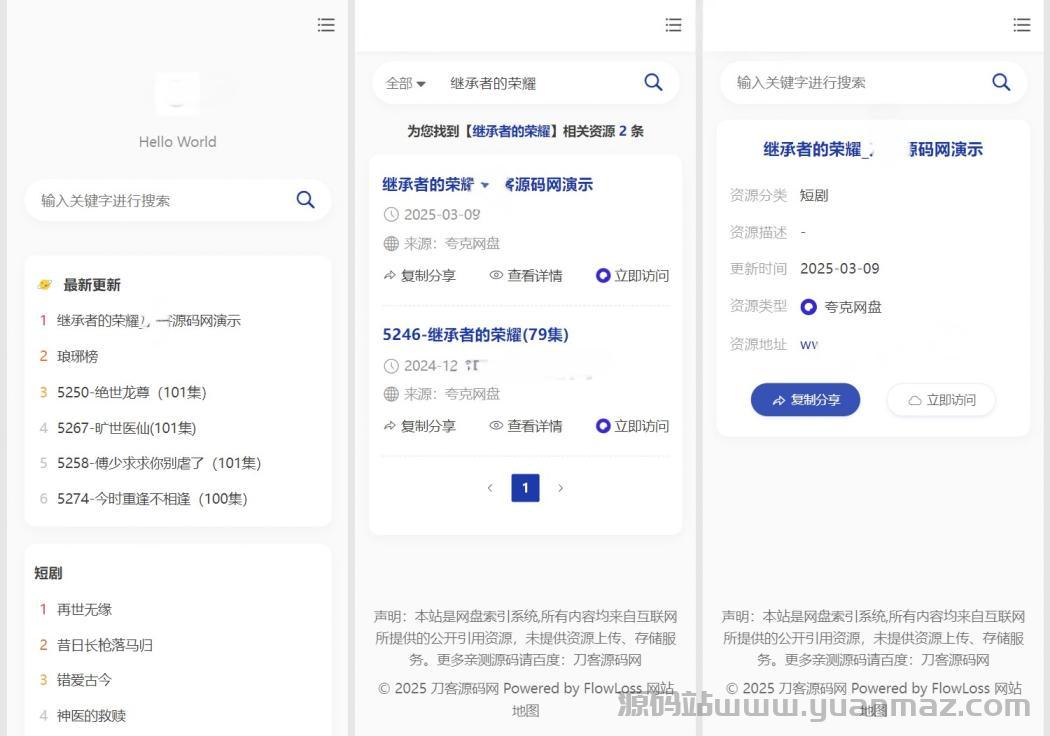Click the Hello World site title
Viewport: 1050px width, 736px height.
click(177, 142)
